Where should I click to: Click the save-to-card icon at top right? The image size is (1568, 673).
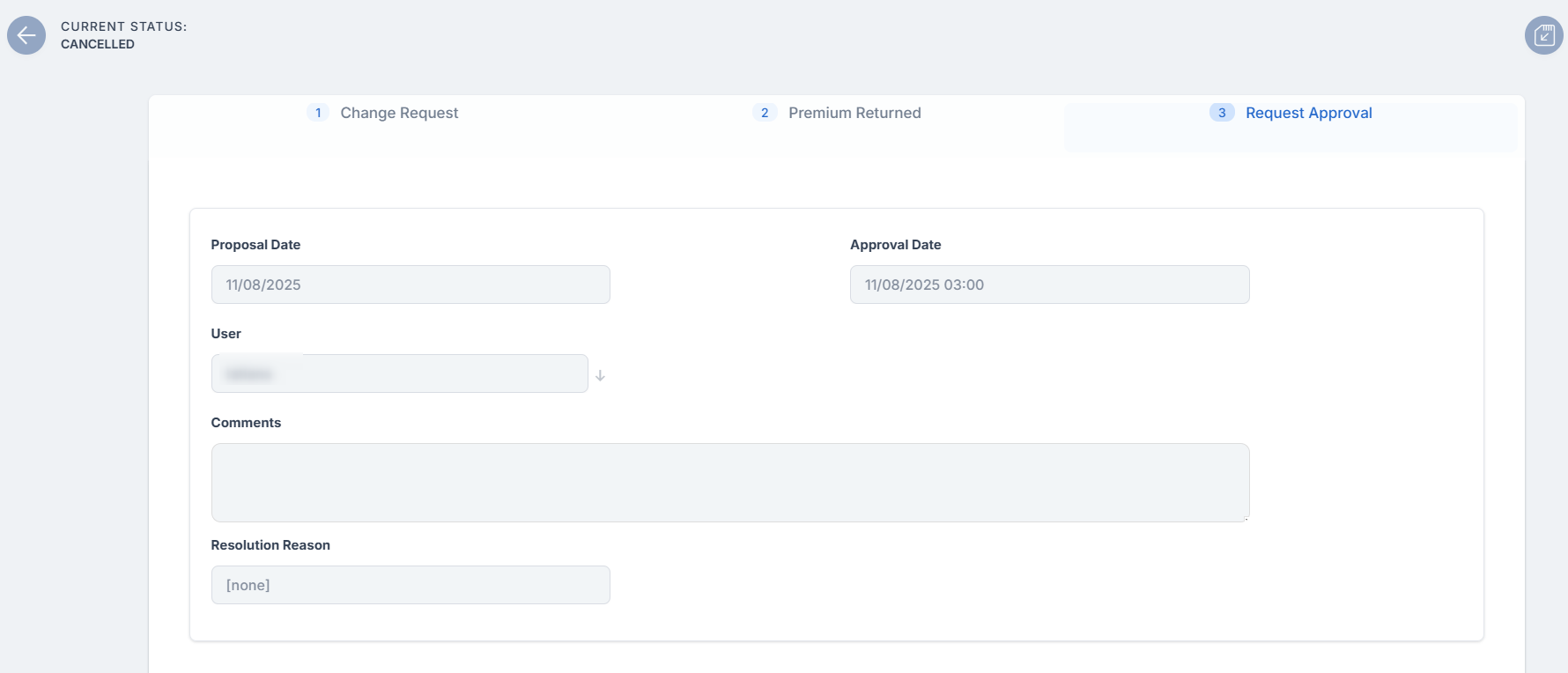click(1543, 35)
